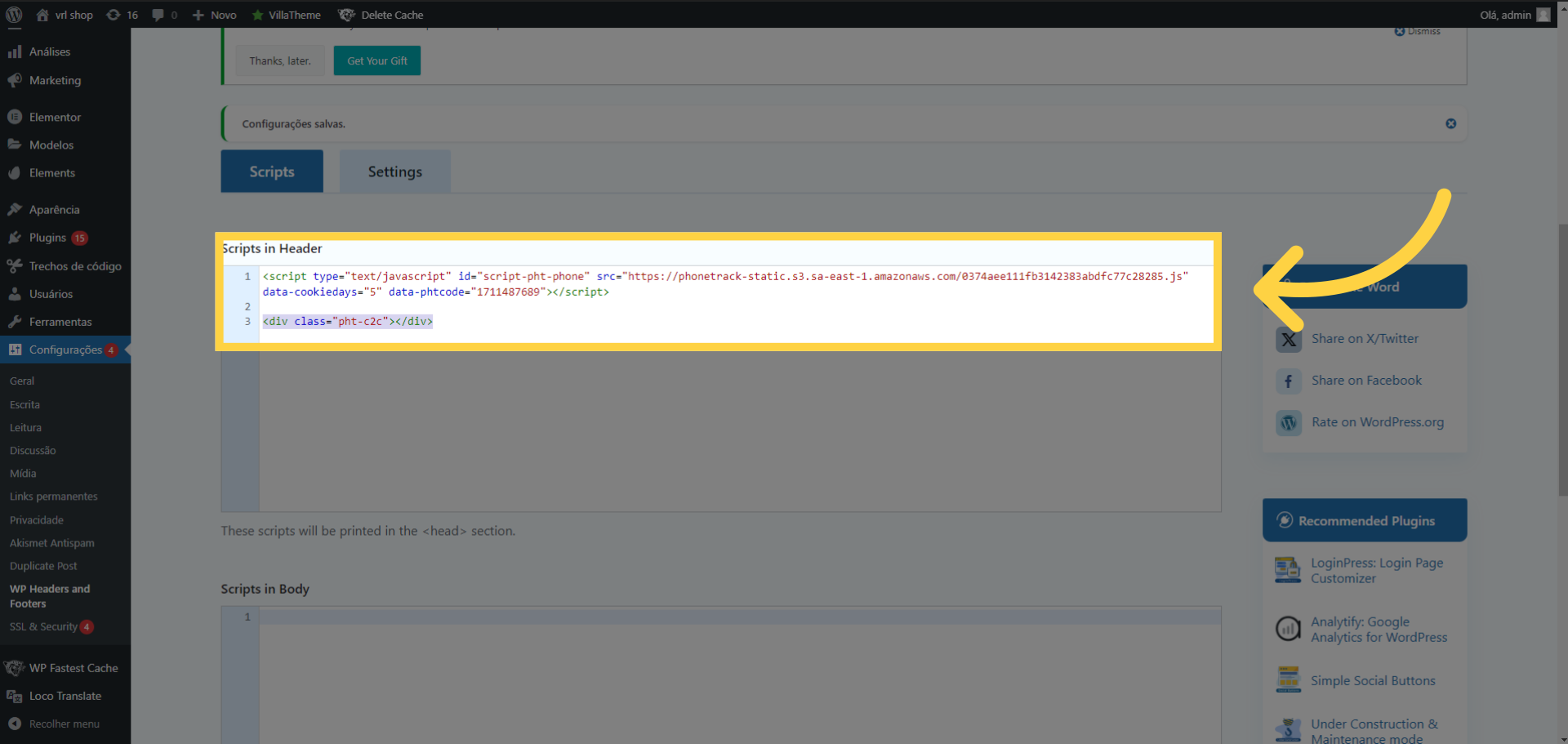Click the Recolher menu collapse arrow icon
This screenshot has height=744, width=1568.
[15, 724]
